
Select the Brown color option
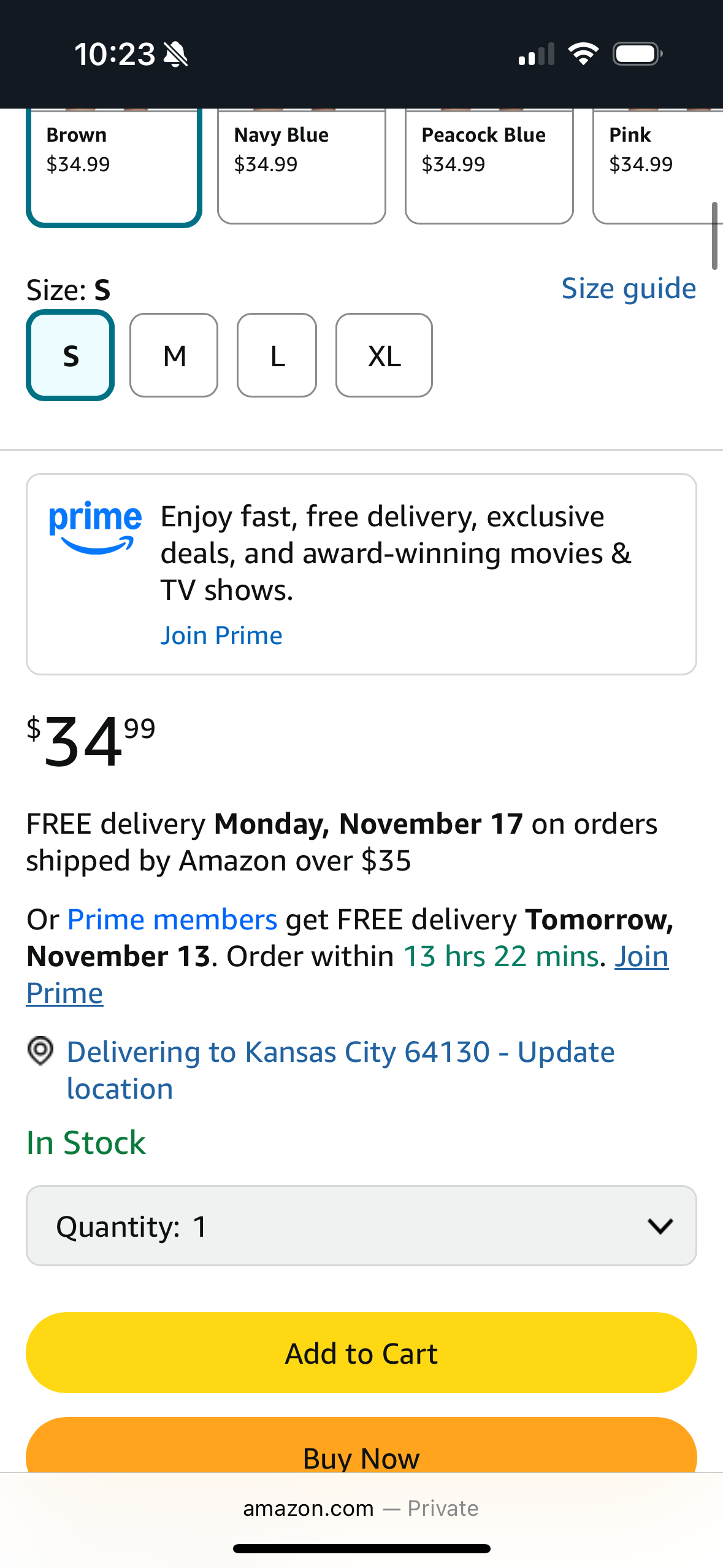pos(114,164)
